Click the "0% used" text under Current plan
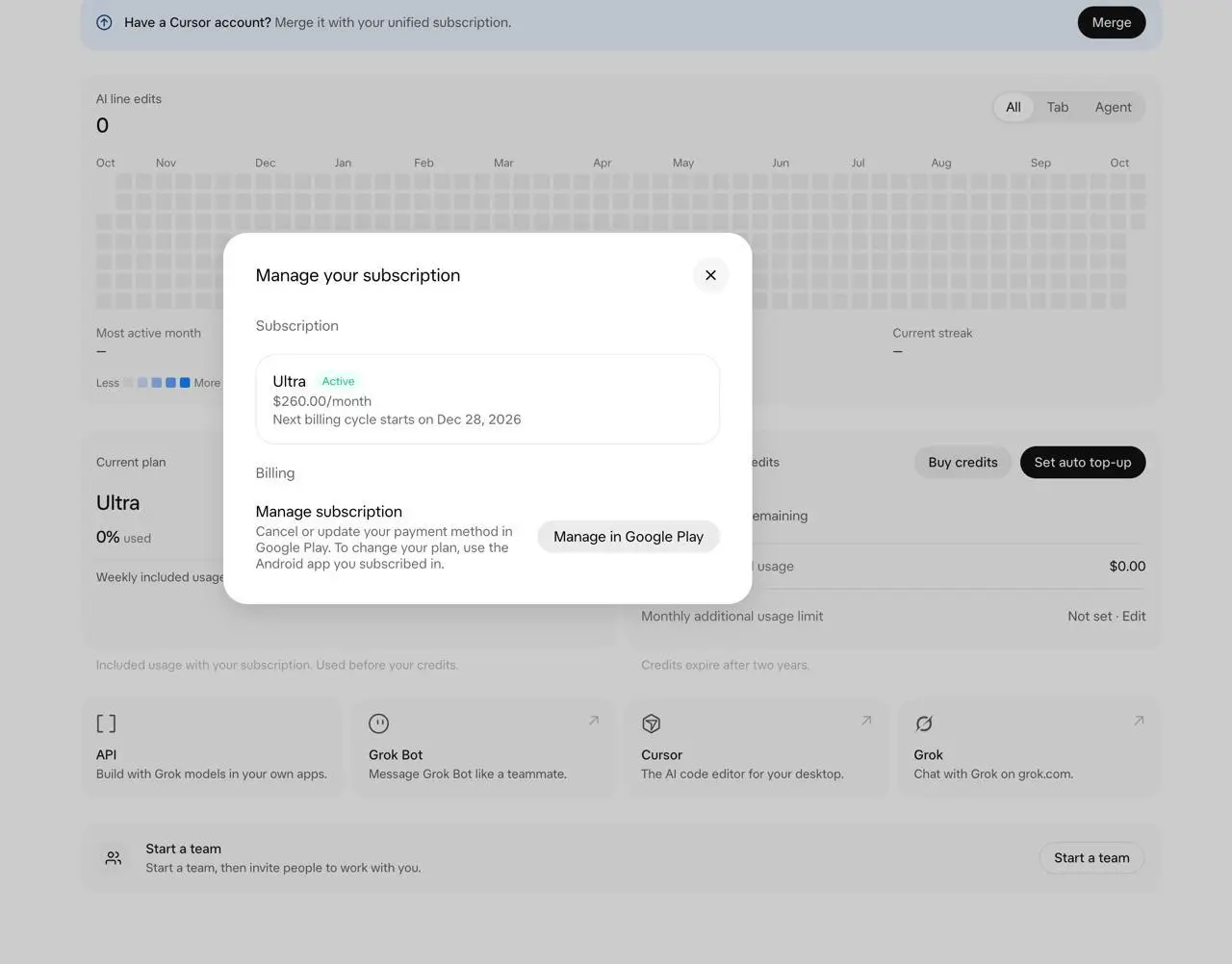 coord(123,538)
